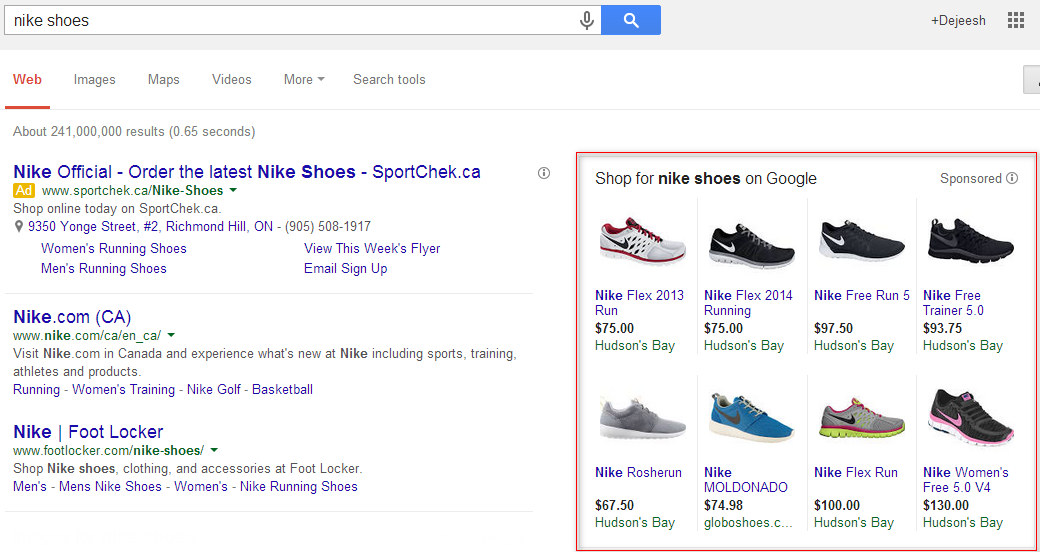Open Nike Rosherun product title
Screen dimensions: 1040x552
(638, 472)
